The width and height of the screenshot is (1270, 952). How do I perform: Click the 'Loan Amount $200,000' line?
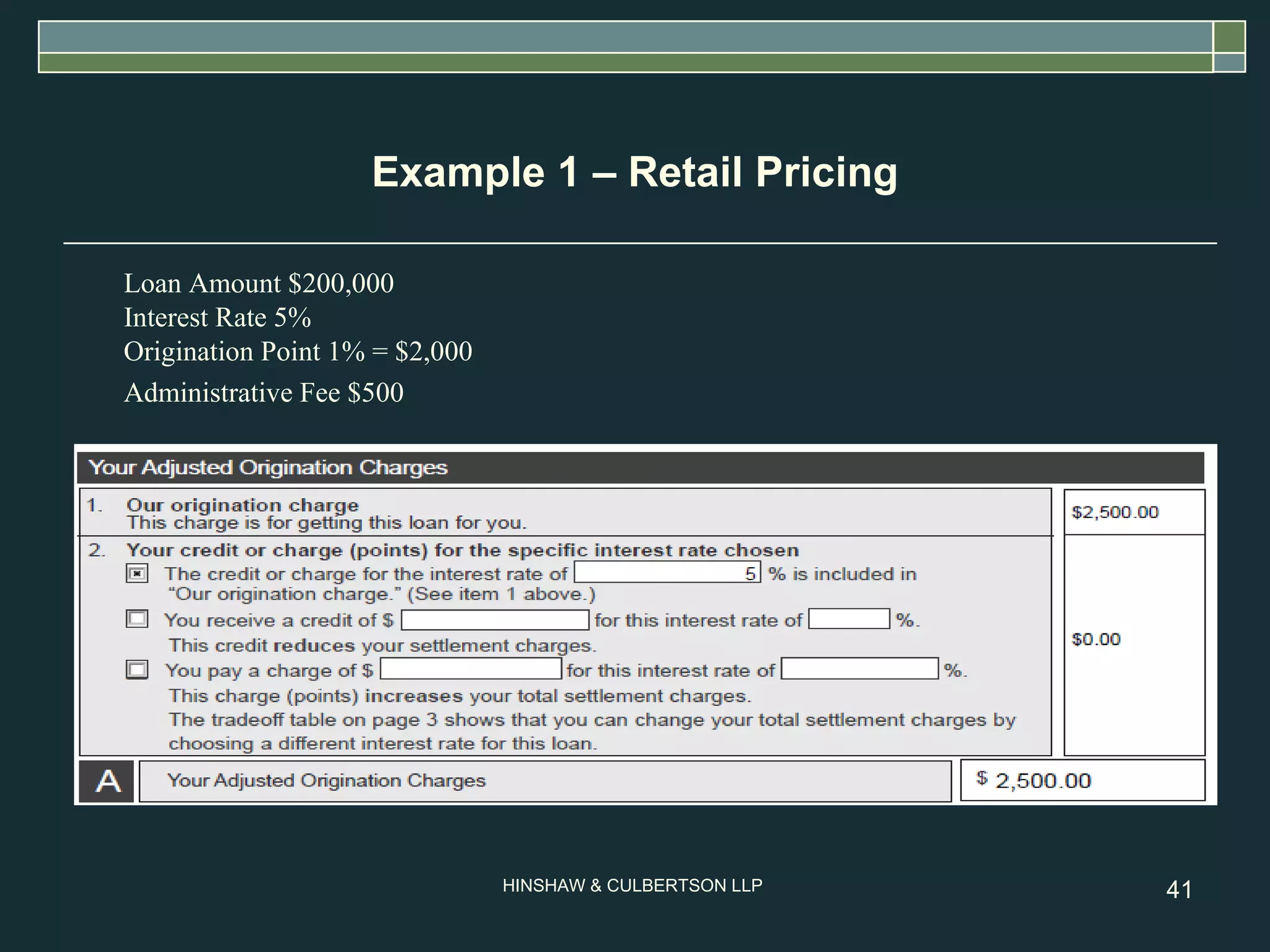[259, 283]
